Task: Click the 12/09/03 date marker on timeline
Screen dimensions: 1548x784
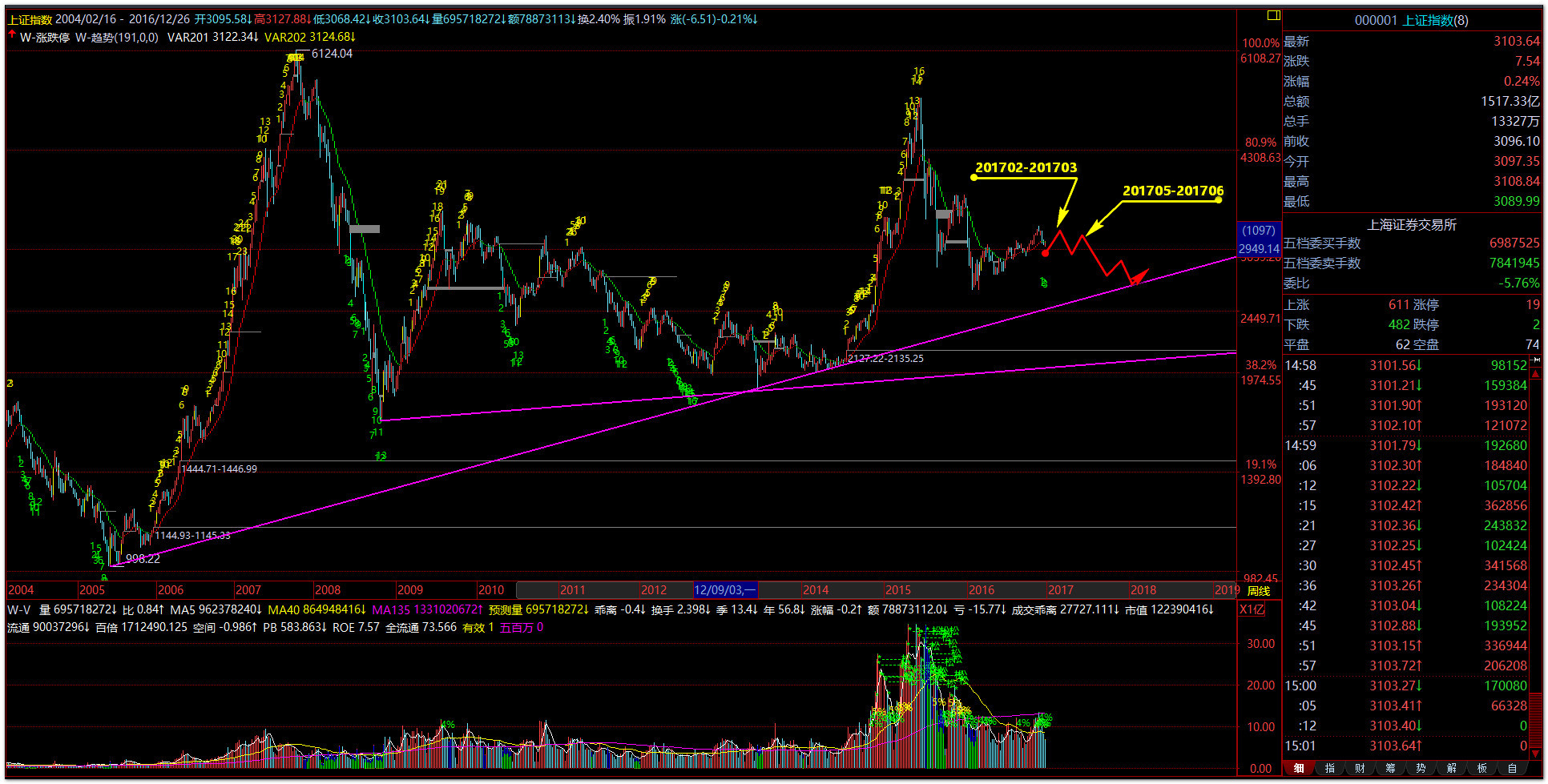Action: point(724,590)
